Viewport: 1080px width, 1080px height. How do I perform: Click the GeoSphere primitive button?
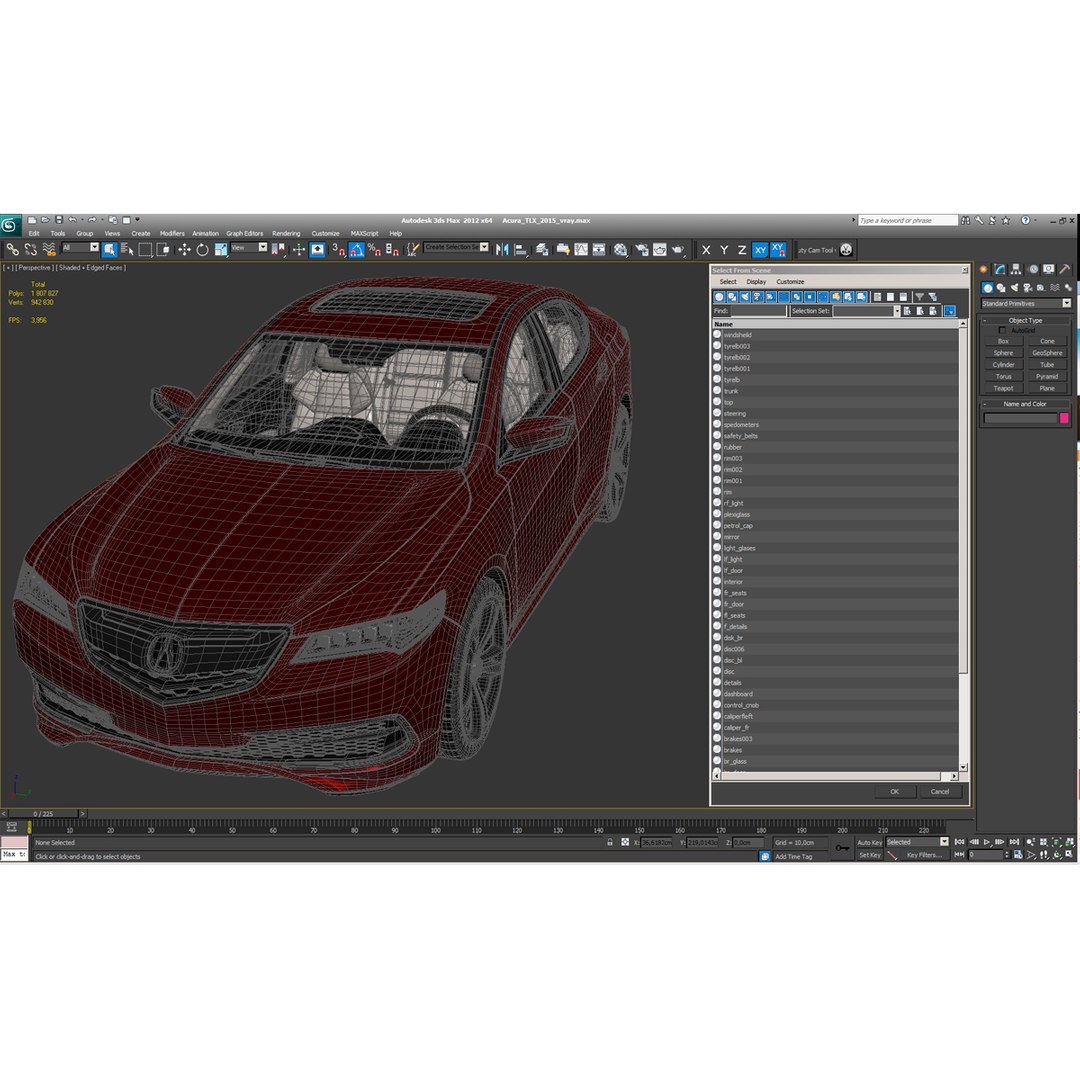[1047, 353]
